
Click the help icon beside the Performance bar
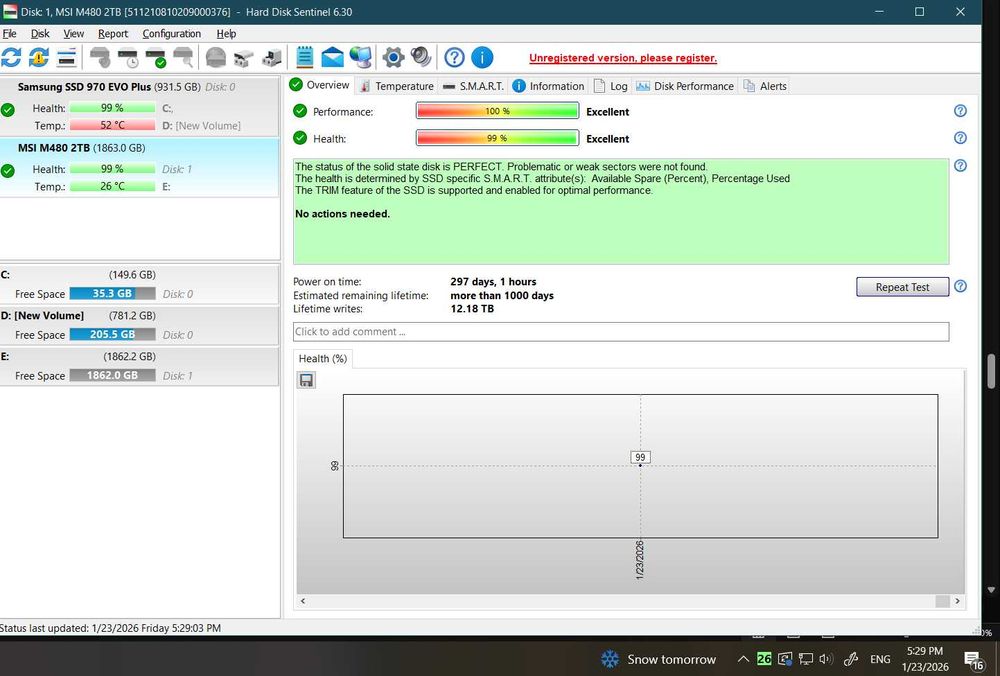point(960,111)
